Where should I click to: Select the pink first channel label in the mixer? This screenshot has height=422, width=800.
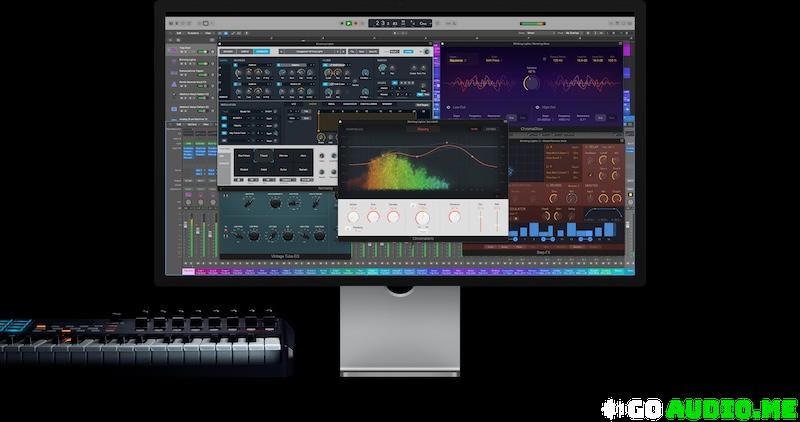click(188, 271)
